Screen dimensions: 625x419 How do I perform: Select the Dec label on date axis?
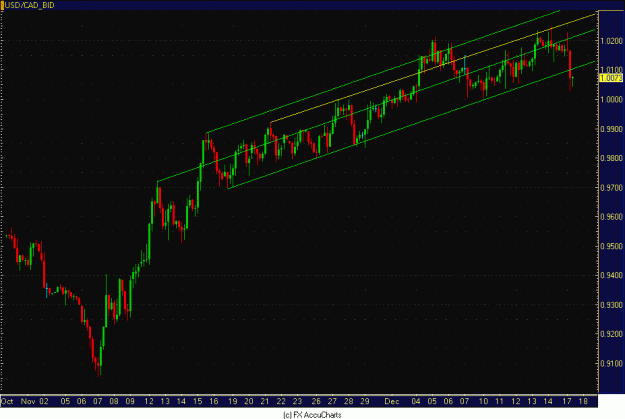click(392, 401)
